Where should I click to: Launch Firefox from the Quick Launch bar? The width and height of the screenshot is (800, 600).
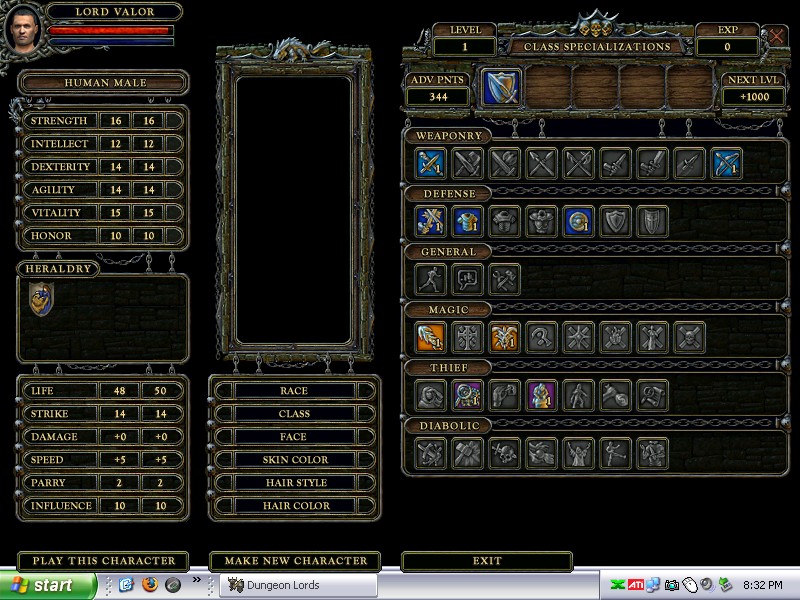[x=149, y=584]
